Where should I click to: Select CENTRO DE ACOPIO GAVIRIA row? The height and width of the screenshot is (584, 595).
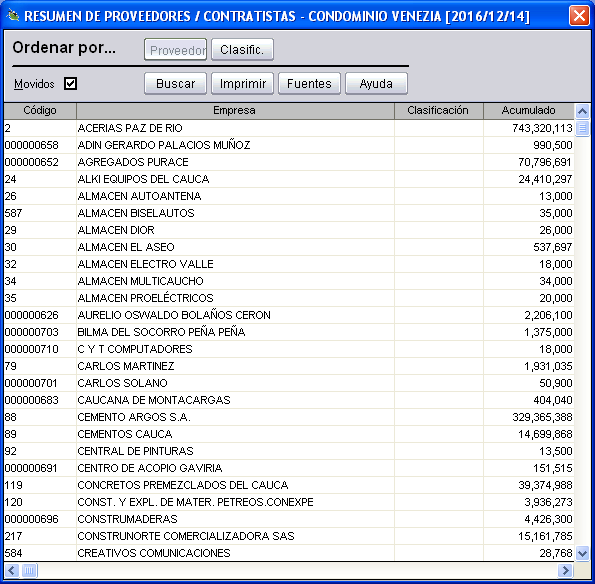coord(289,468)
